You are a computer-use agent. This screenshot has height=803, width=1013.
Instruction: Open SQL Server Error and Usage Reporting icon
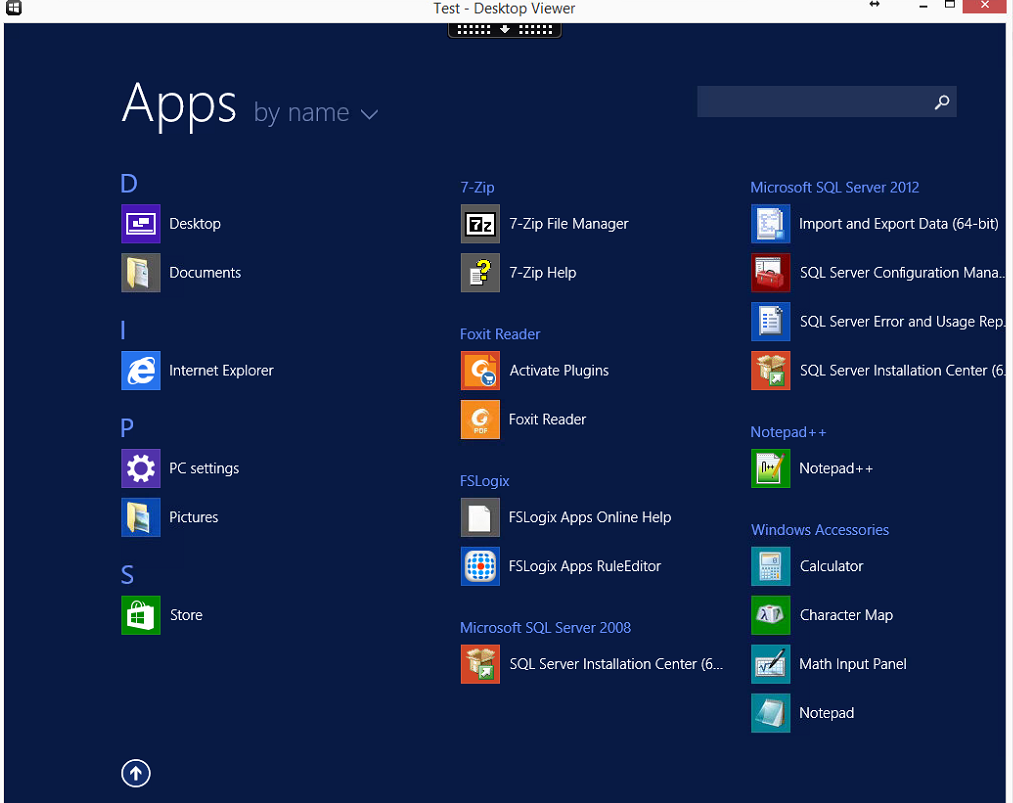[771, 322]
